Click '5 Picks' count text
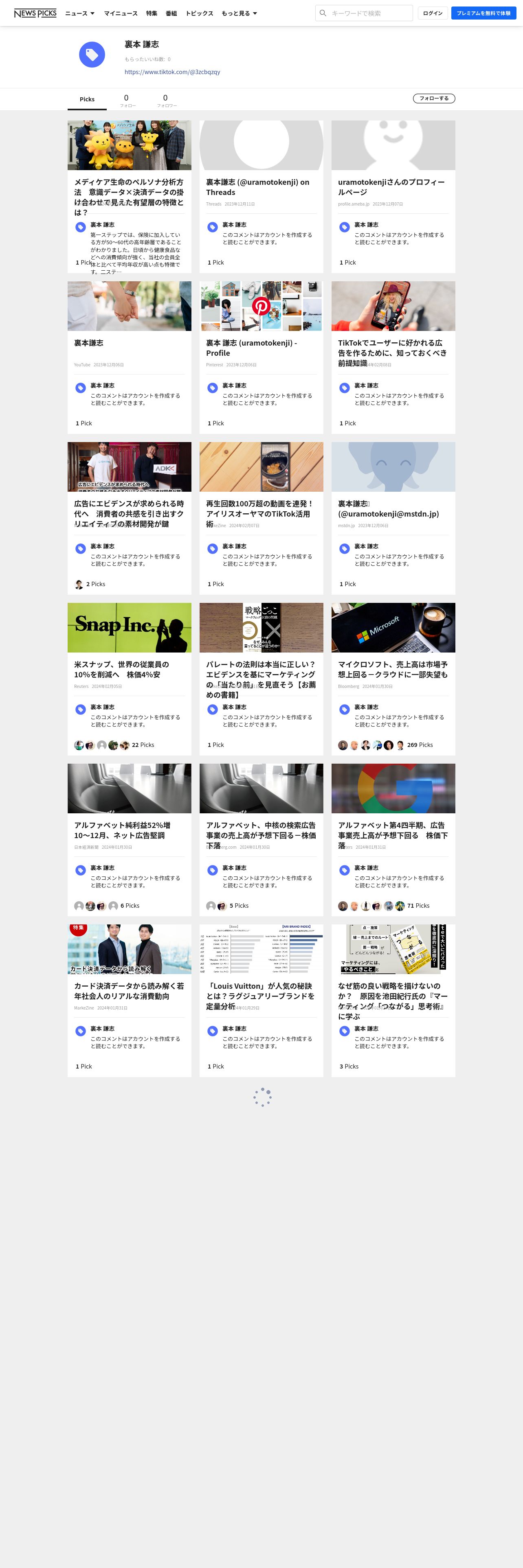523x1568 pixels. pos(239,906)
